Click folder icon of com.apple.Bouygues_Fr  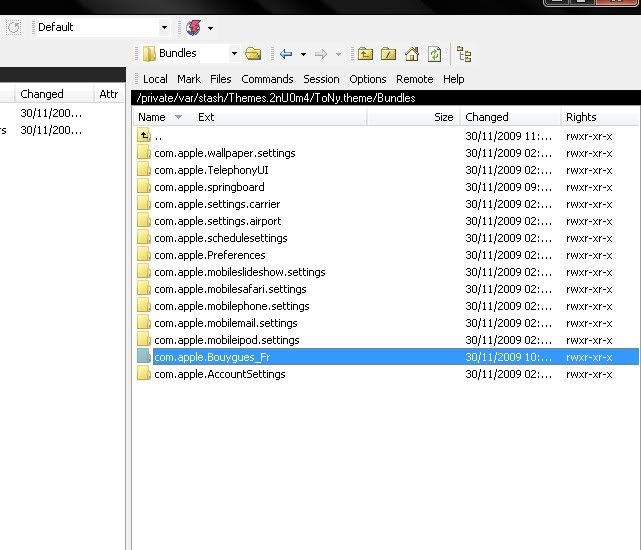coord(144,357)
